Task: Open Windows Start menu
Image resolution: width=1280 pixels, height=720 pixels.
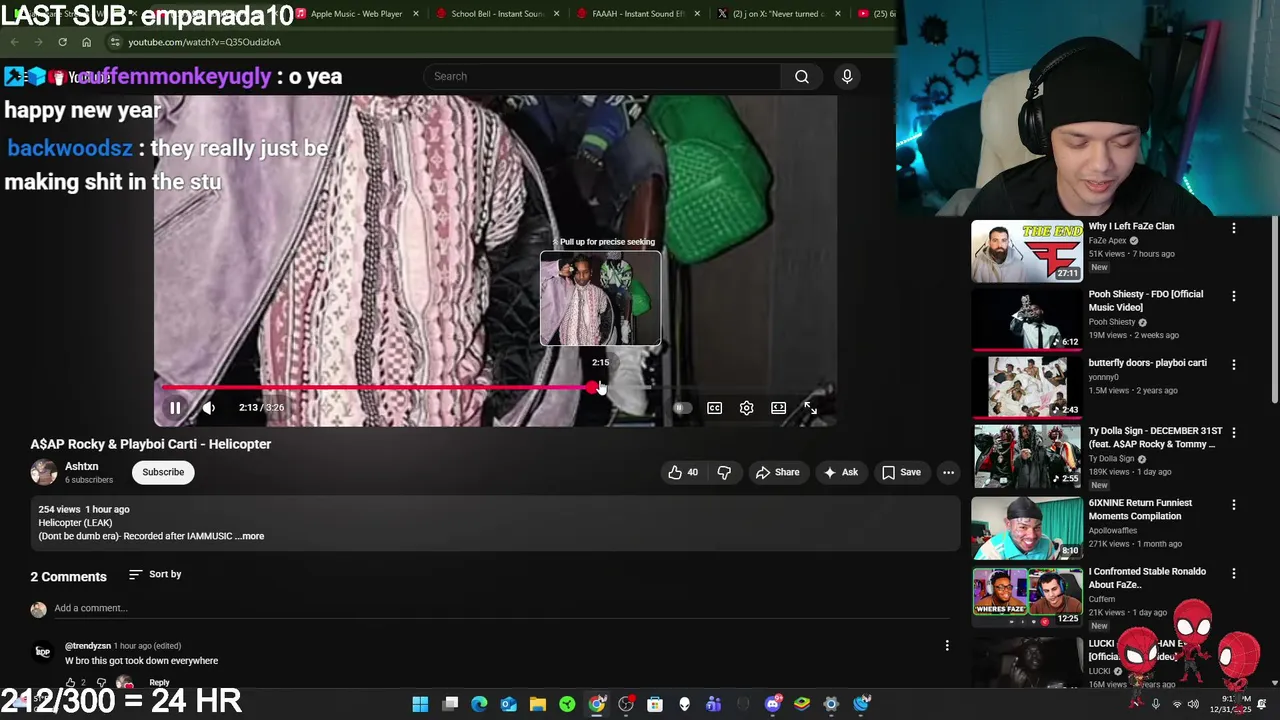Action: coord(420,704)
